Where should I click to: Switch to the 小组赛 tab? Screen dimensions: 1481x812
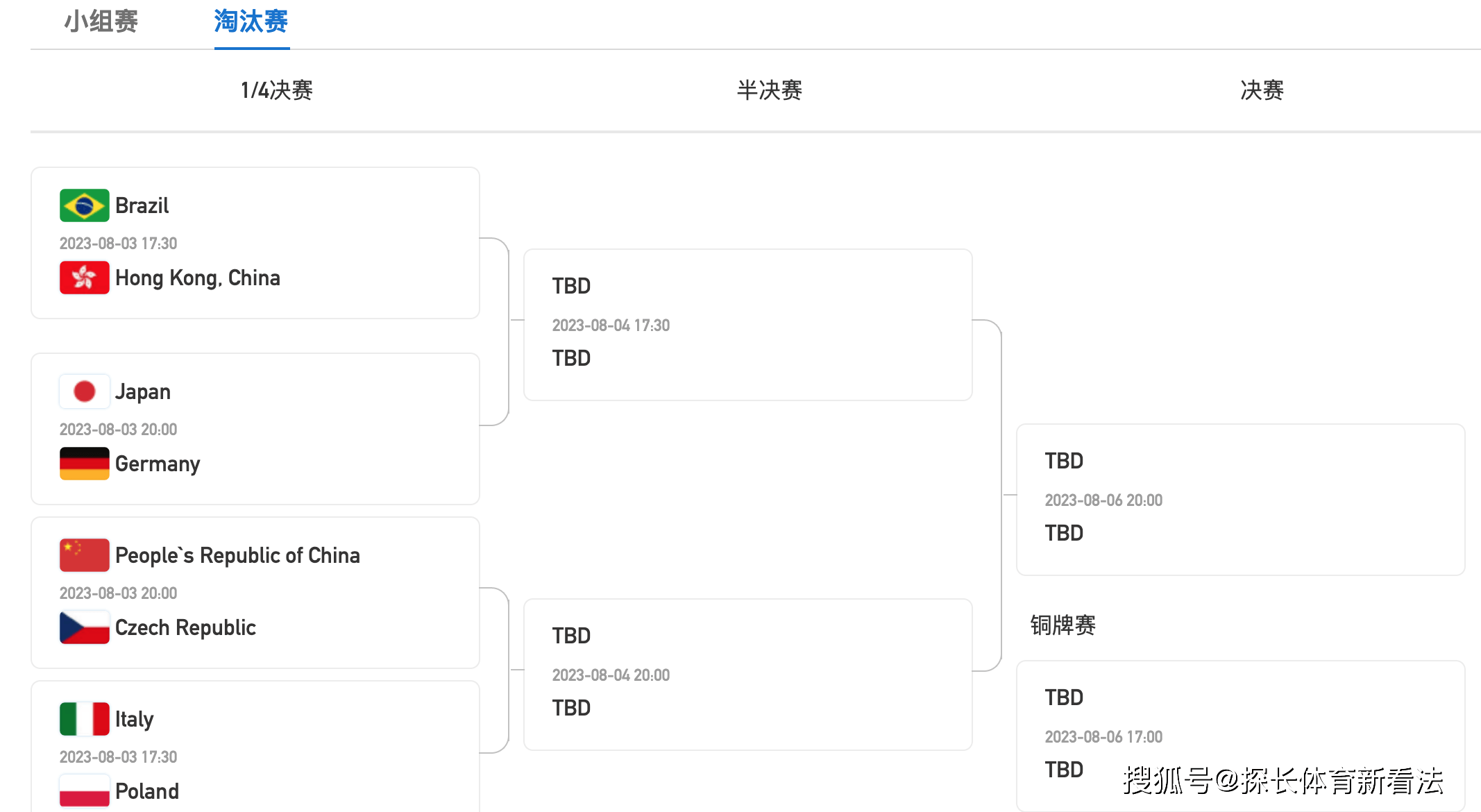tap(101, 22)
